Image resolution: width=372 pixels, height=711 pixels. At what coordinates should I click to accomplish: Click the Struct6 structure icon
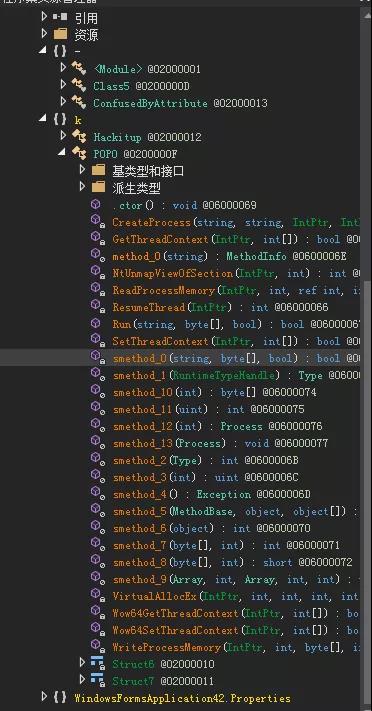pyautogui.click(x=98, y=663)
